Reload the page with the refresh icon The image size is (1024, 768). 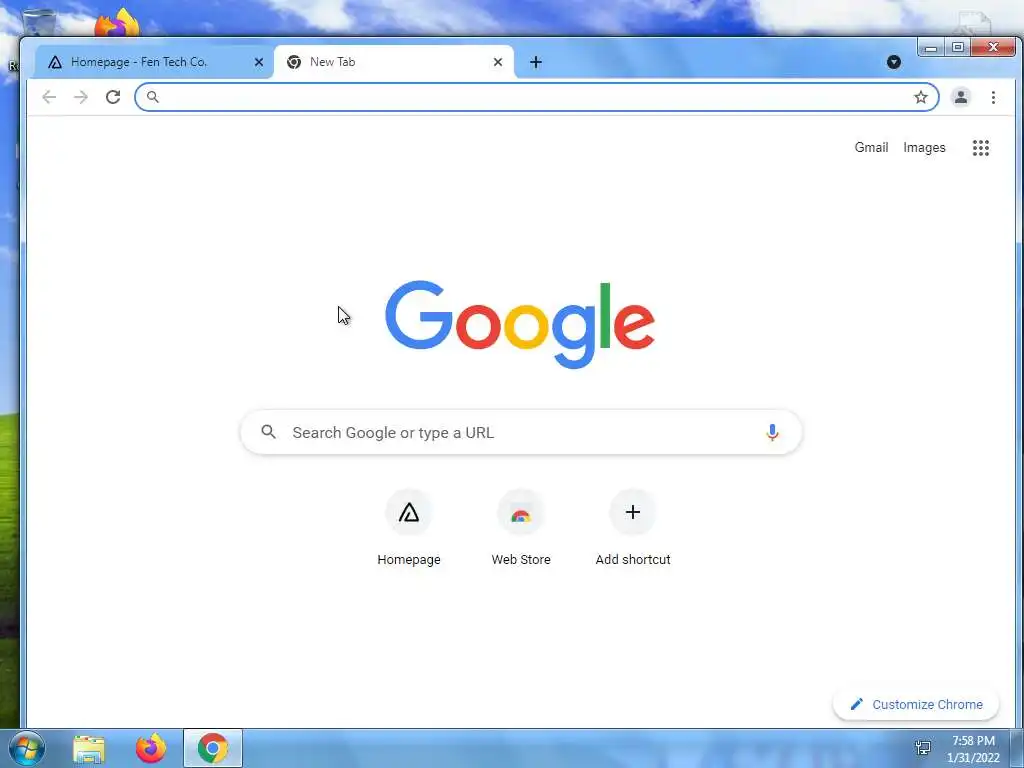(x=113, y=97)
